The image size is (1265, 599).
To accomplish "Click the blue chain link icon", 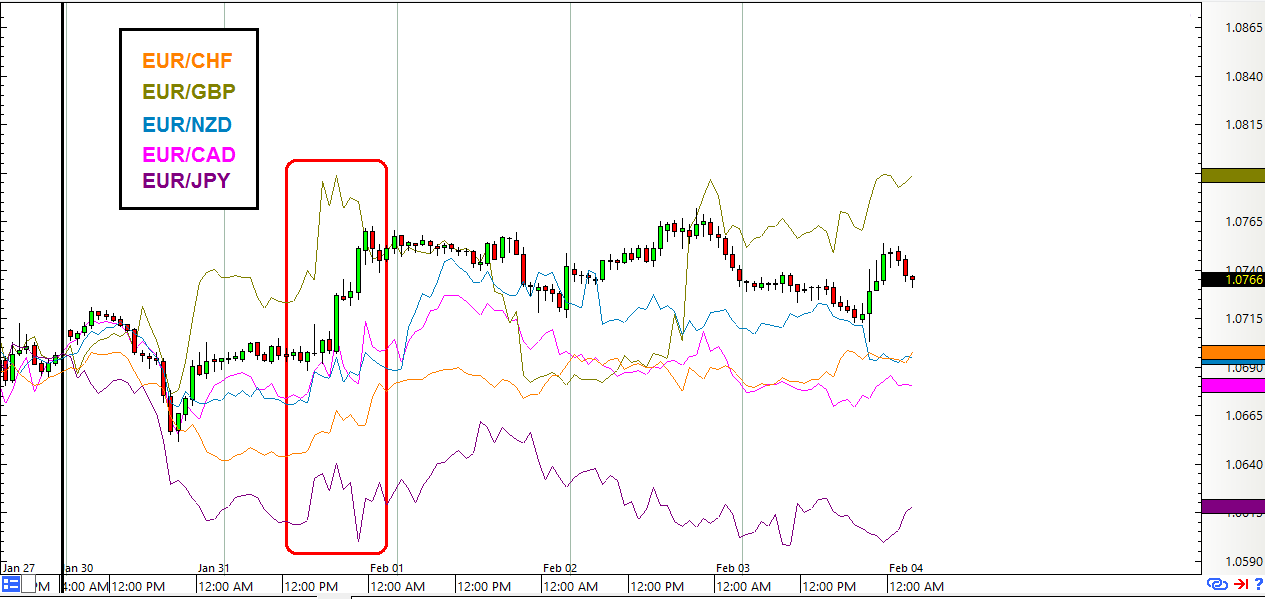I will click(1217, 584).
